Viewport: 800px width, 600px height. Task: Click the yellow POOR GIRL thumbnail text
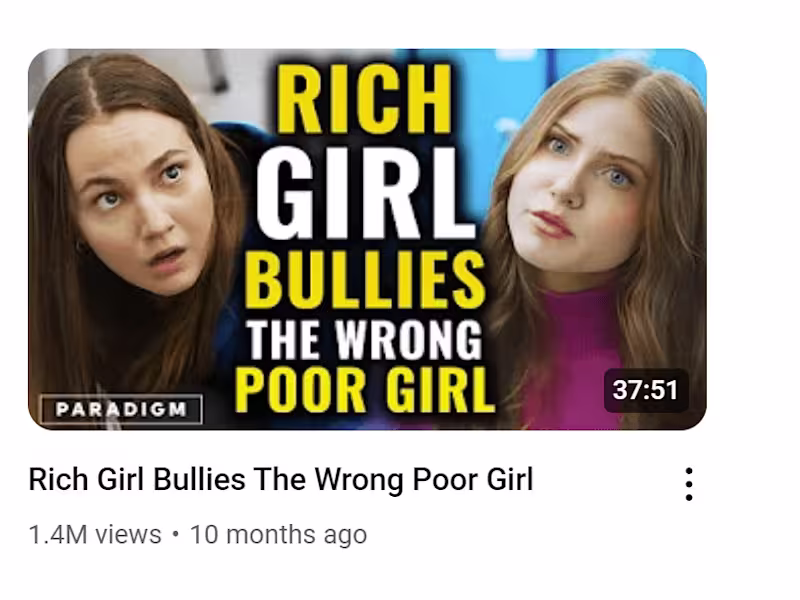(364, 389)
